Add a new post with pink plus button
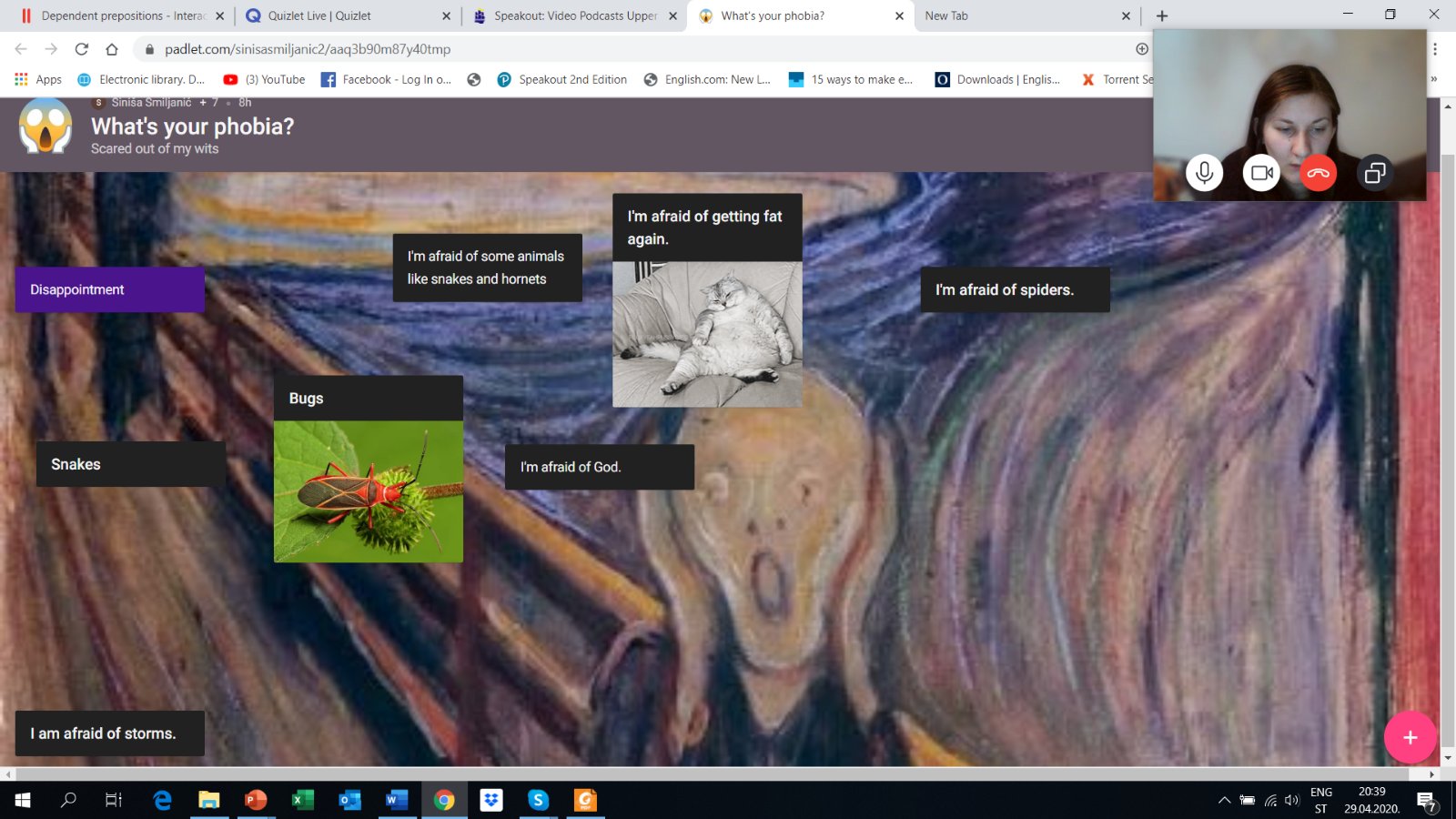1456x819 pixels. tap(1410, 737)
